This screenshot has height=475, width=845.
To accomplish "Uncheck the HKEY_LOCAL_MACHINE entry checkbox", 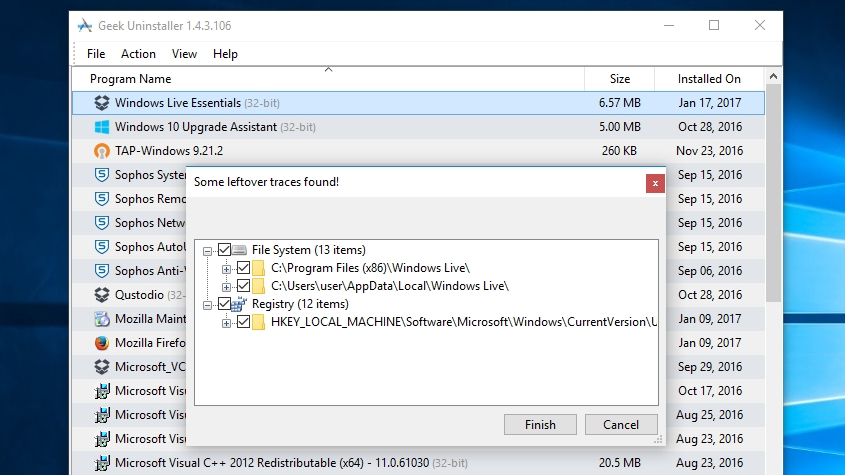I will click(x=244, y=322).
